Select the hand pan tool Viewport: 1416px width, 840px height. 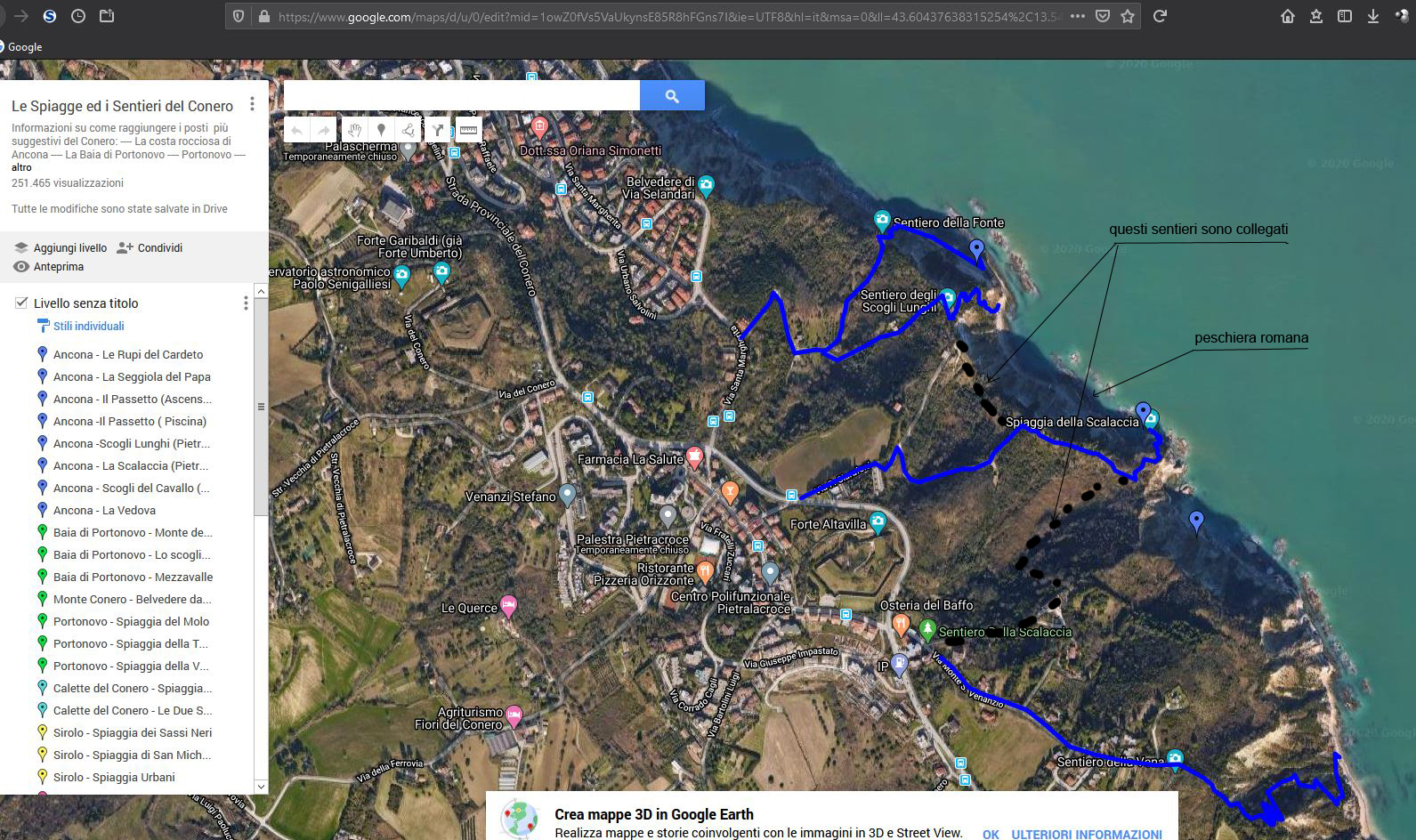click(x=354, y=130)
